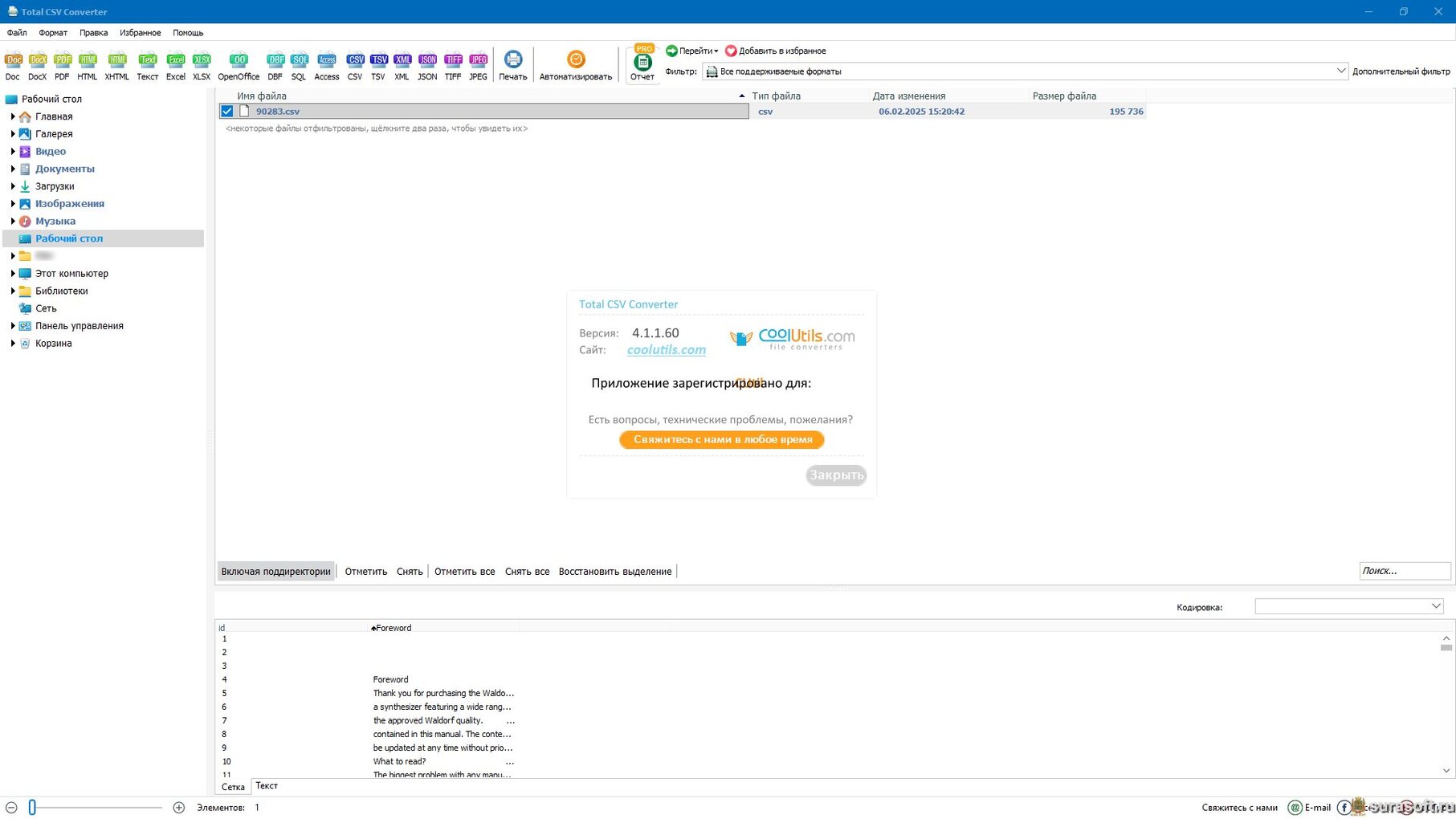Expand the Библиотеки tree node

click(13, 291)
